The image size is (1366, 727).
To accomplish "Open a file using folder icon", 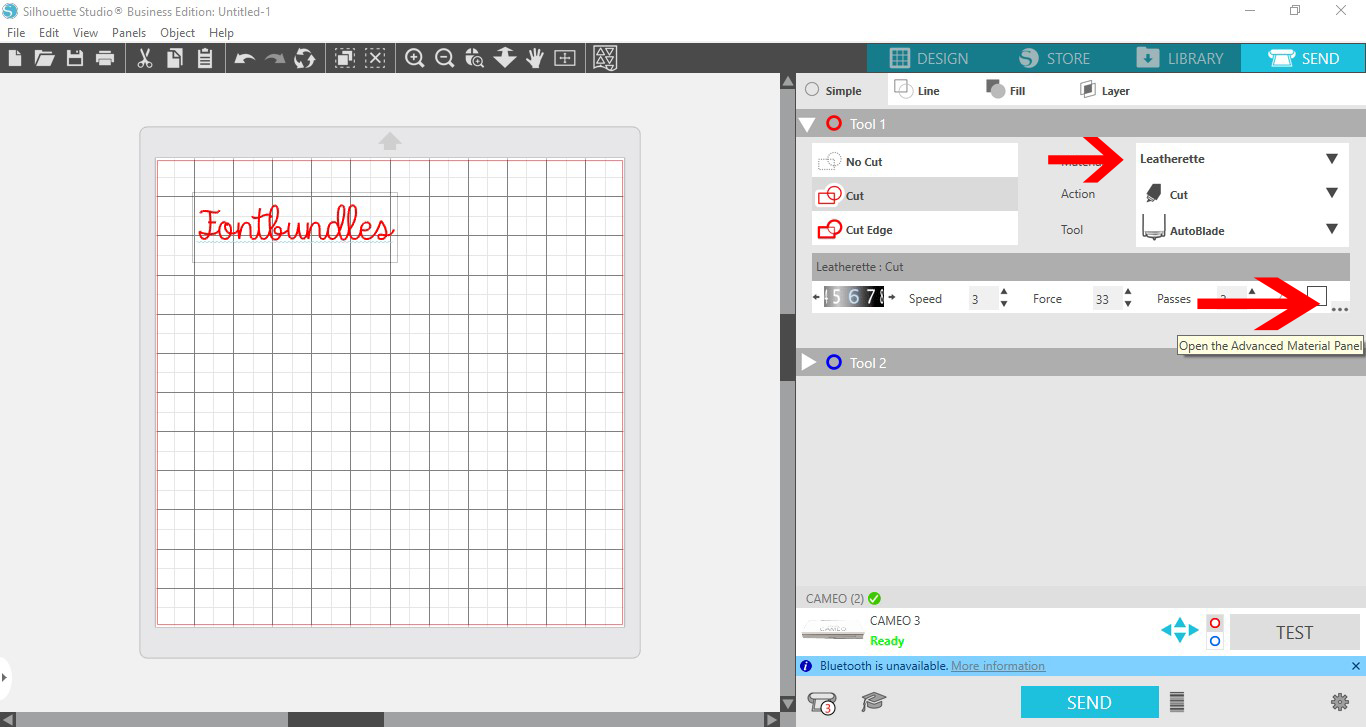I will (x=44, y=58).
